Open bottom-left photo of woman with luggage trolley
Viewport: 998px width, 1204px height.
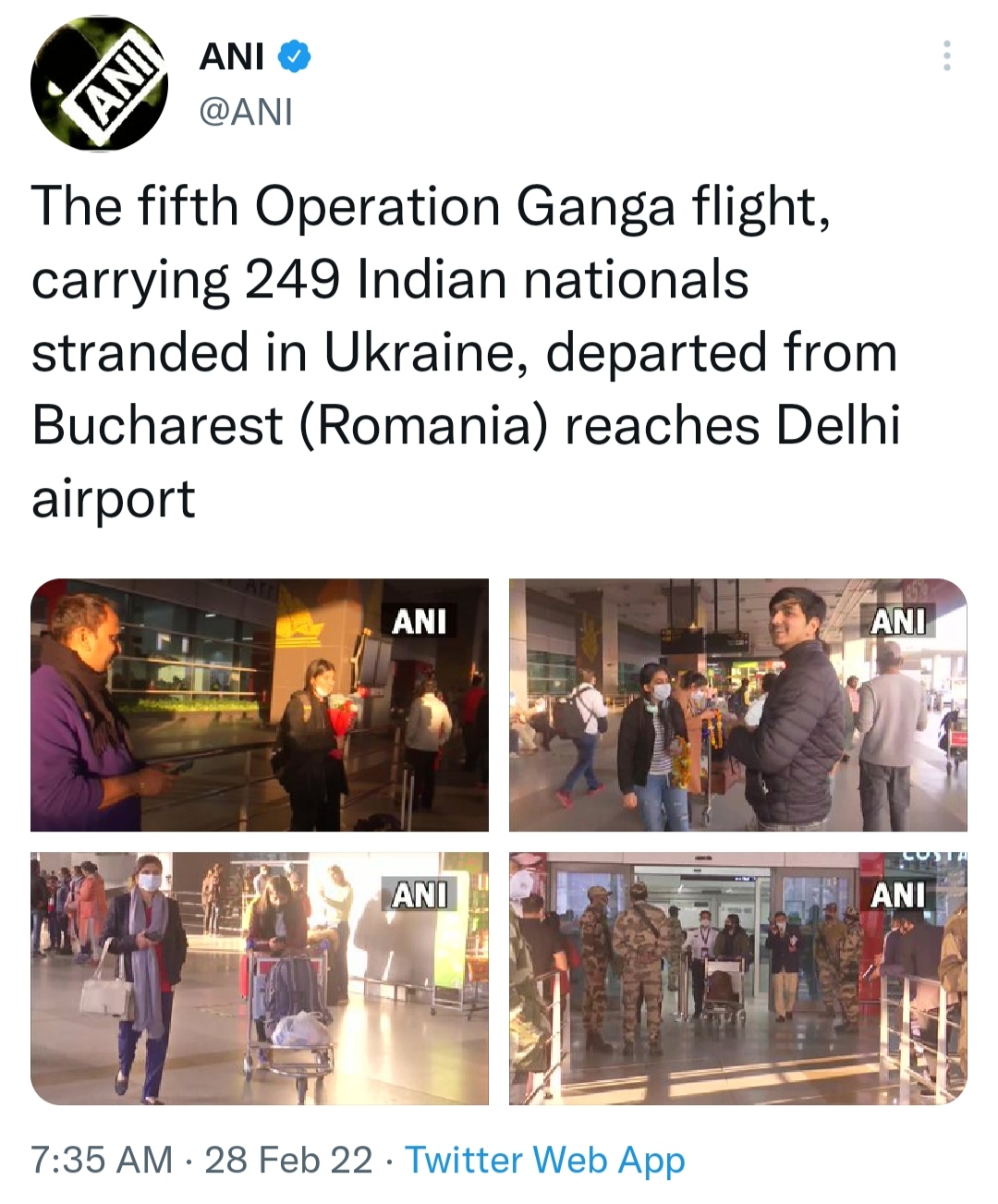pos(260,979)
